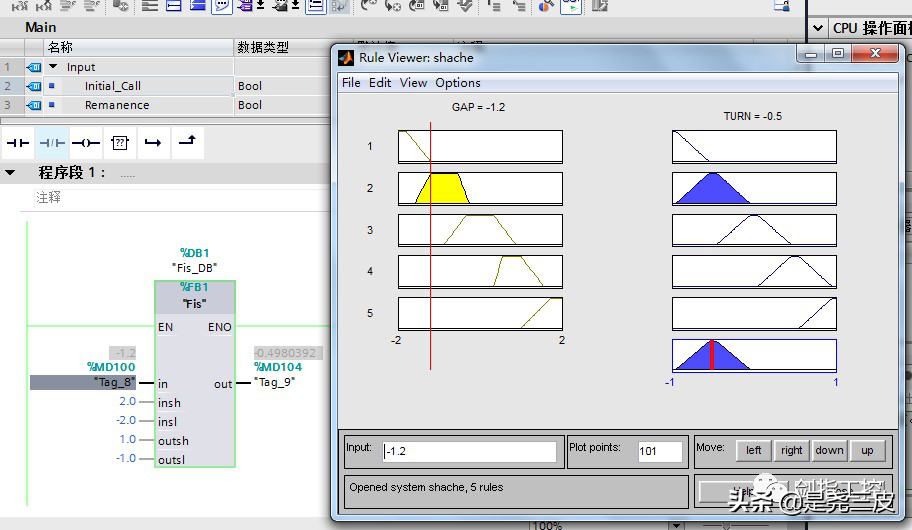The image size is (912, 530).
Task: Select the yellow rule 2 GAP plot
Action: (x=480, y=188)
